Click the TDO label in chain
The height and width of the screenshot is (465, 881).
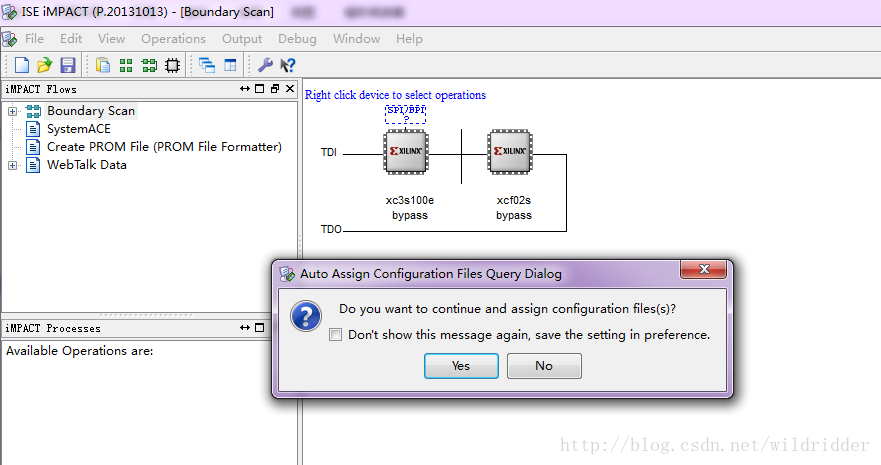point(331,229)
